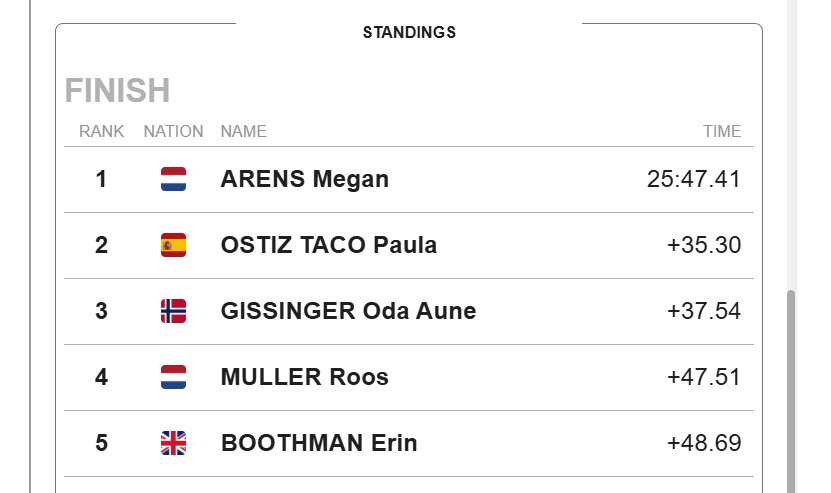Click the FINISH heading
Viewport: 831px width, 493px height.
click(117, 90)
